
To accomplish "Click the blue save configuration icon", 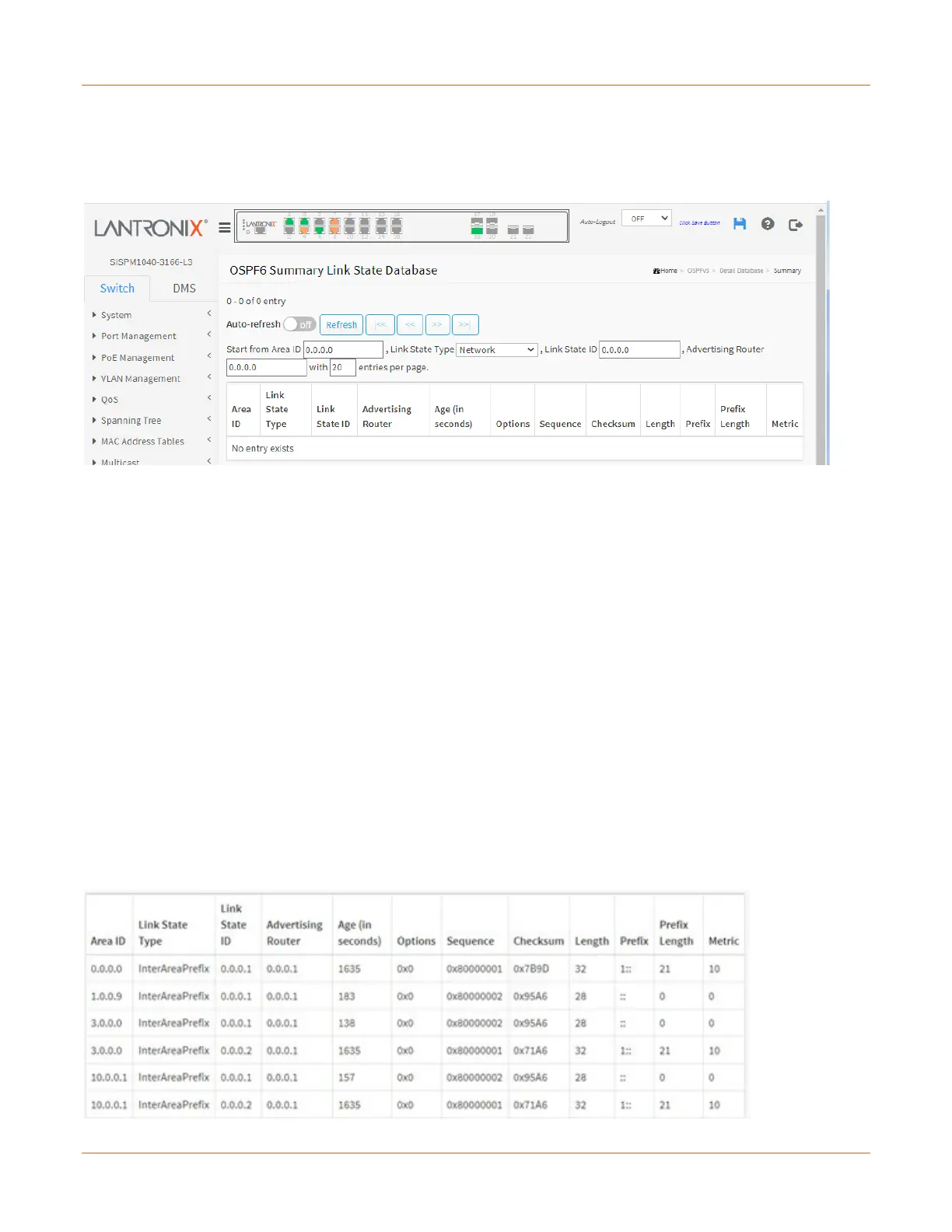I will point(740,224).
